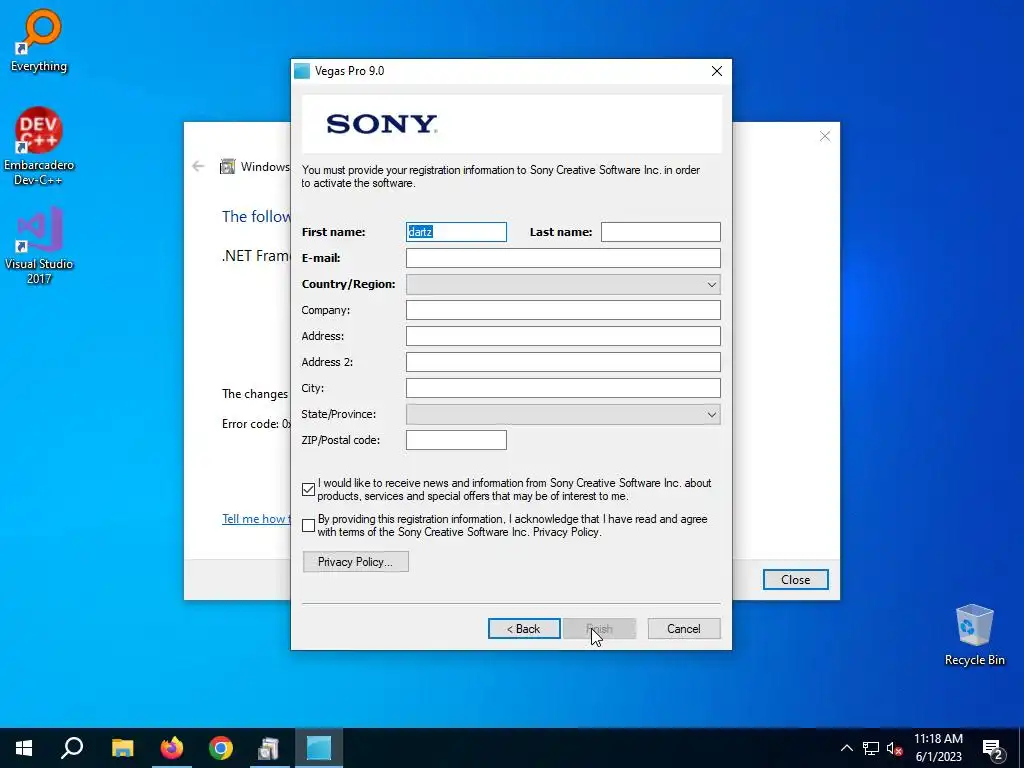Switch to Vegas Pro taskbar item
1024x768 pixels.
(x=319, y=748)
